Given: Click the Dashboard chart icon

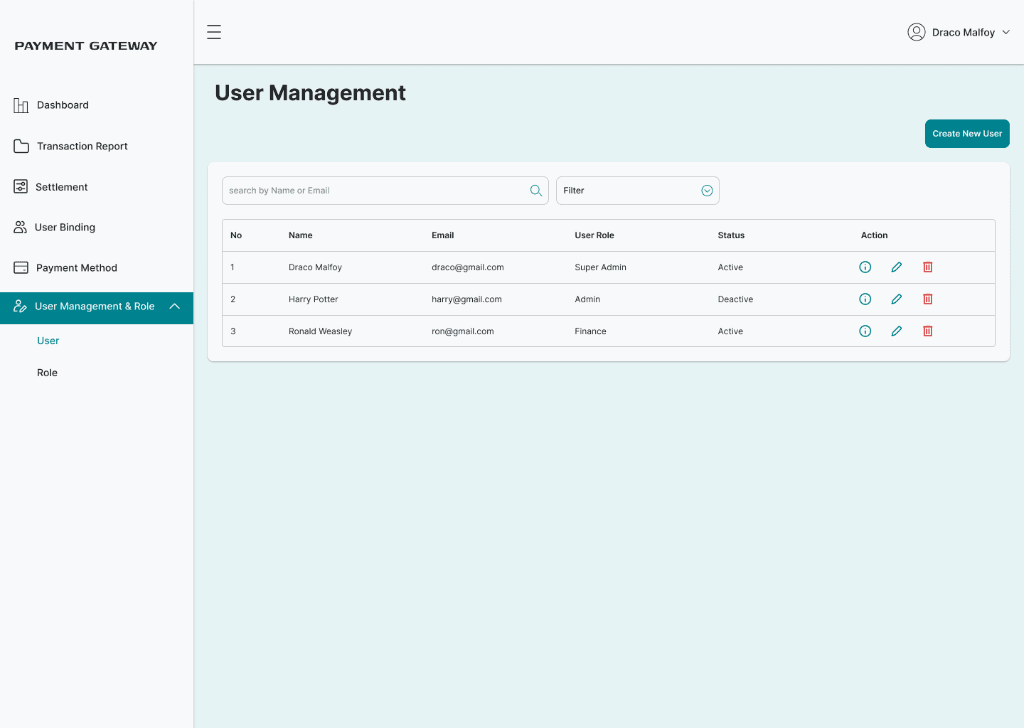Looking at the screenshot, I should [x=21, y=105].
